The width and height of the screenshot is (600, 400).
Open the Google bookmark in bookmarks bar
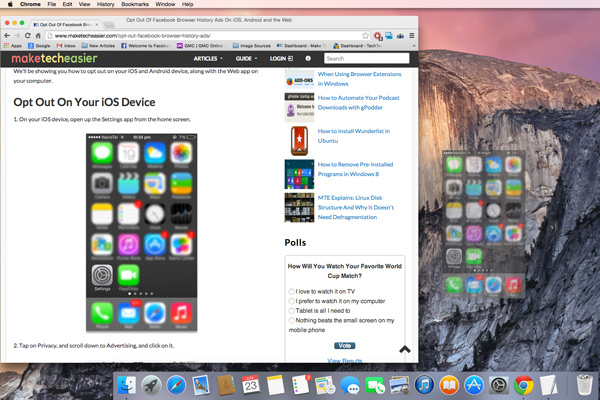(x=39, y=46)
